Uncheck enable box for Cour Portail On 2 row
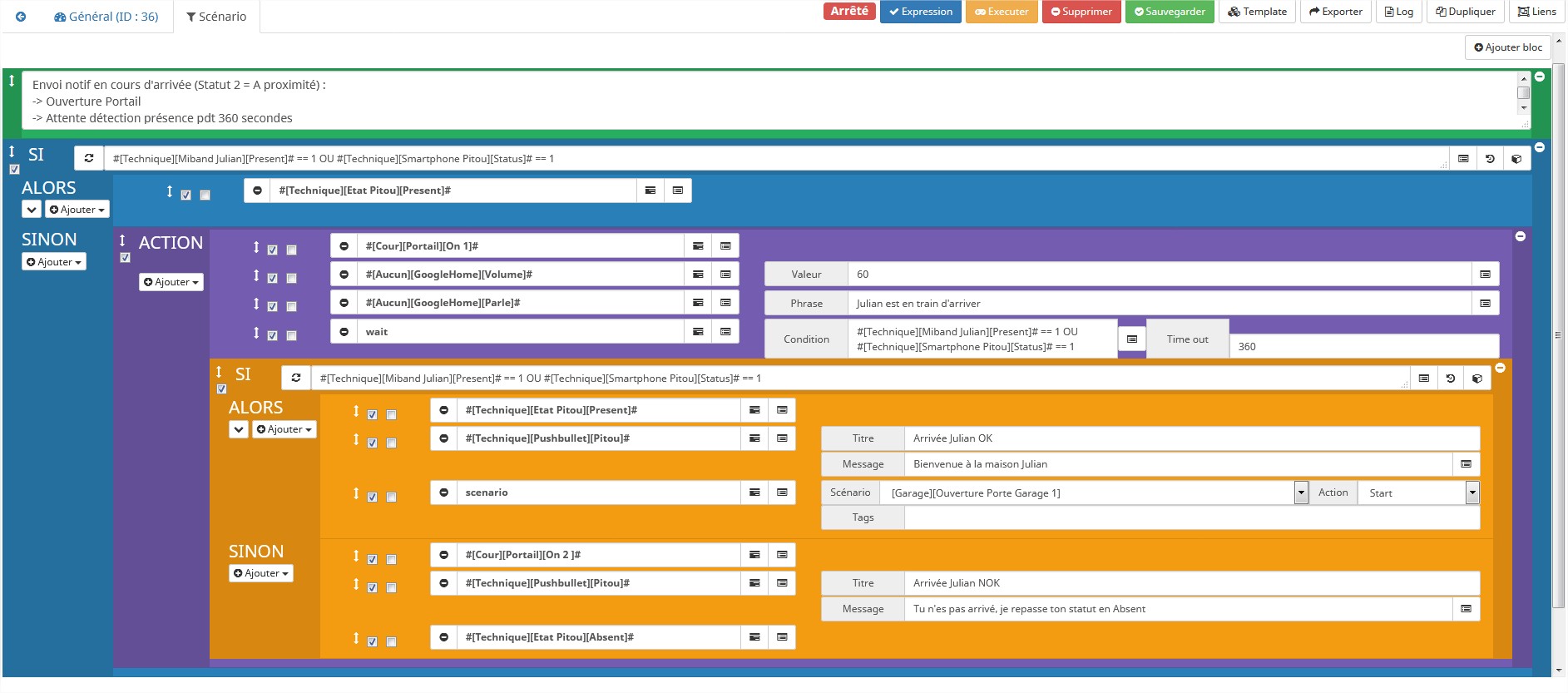Image resolution: width=1568 pixels, height=693 pixels. pos(372,560)
